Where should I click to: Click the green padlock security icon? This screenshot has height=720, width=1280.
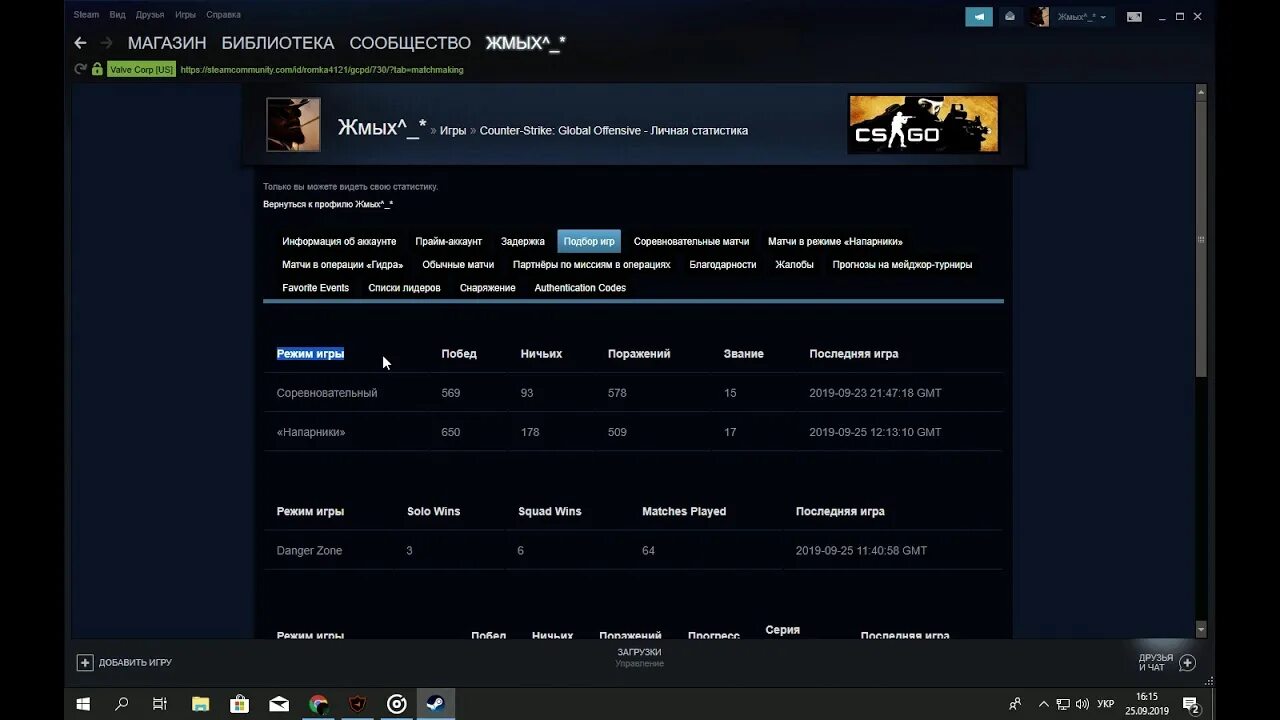click(x=97, y=69)
